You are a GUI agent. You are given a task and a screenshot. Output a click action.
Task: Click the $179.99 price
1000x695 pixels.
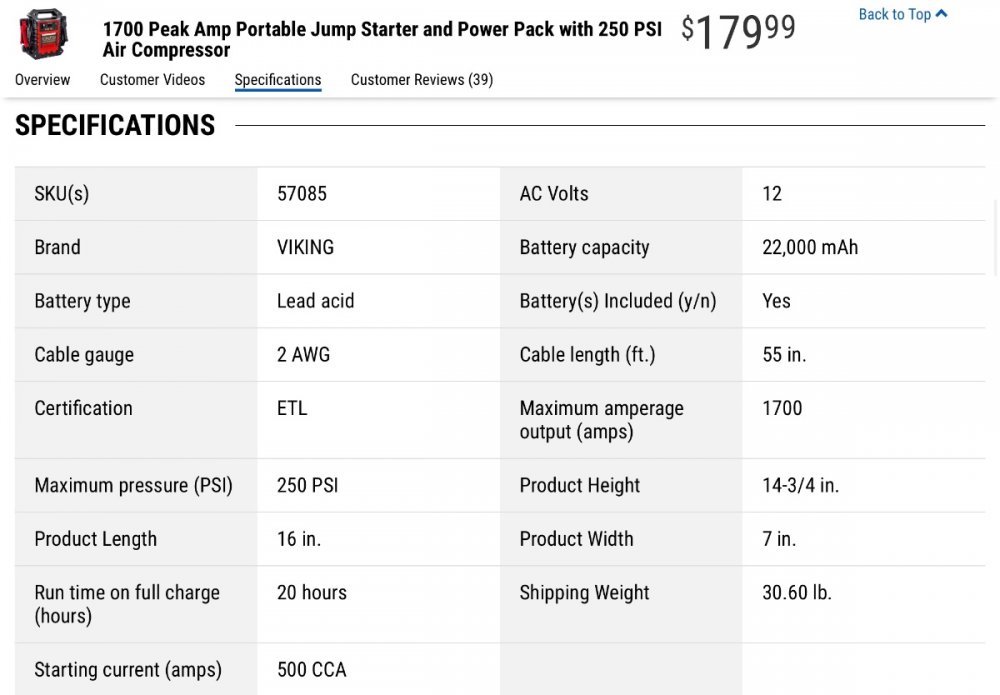pyautogui.click(x=738, y=32)
